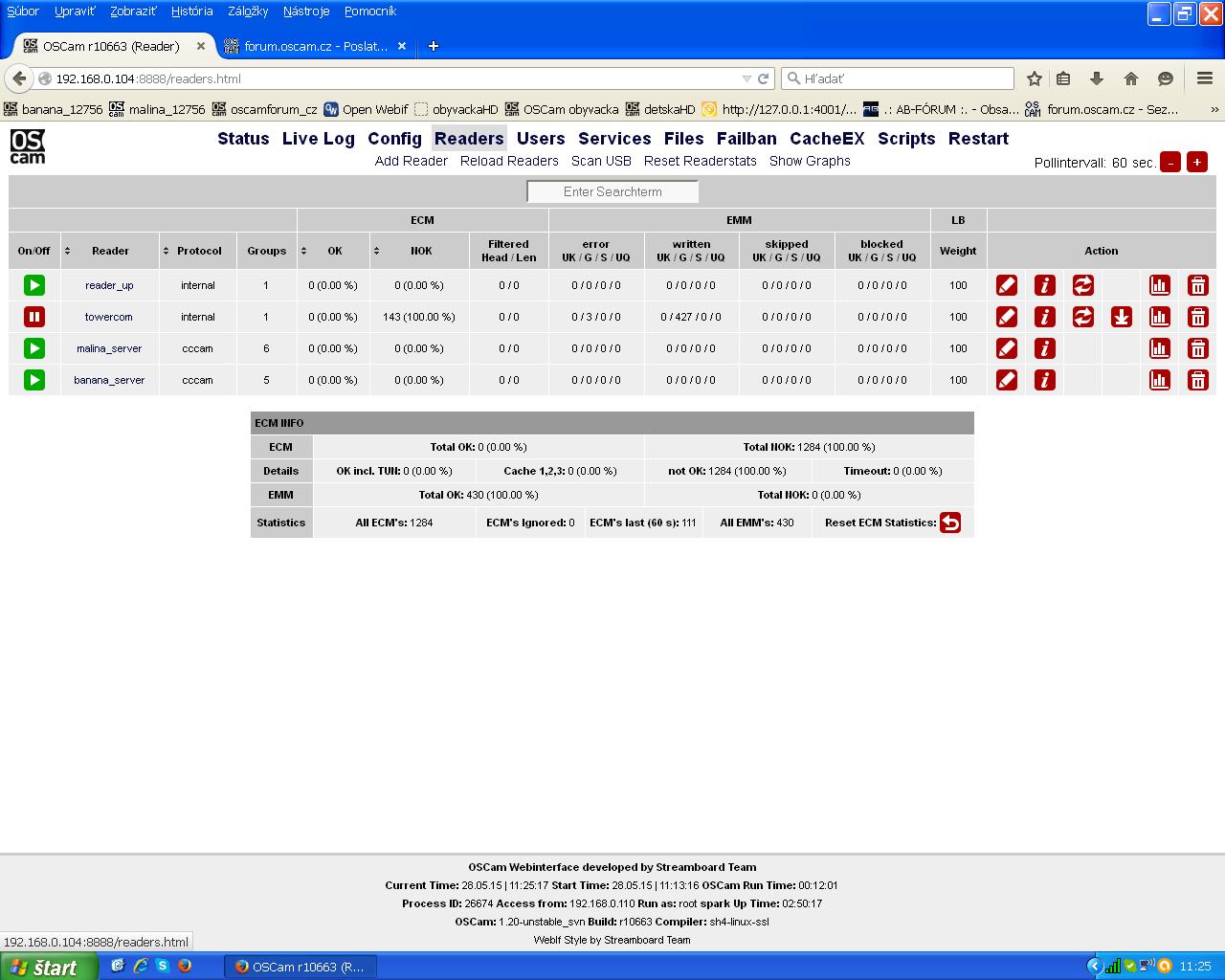Click Add Reader link

(412, 161)
